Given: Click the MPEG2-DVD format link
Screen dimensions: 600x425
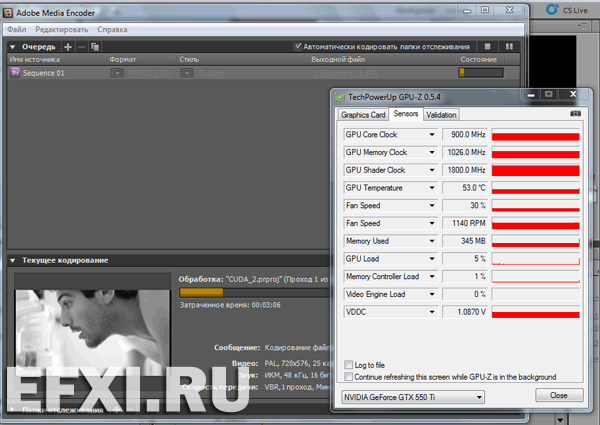Looking at the screenshot, I should (149, 73).
